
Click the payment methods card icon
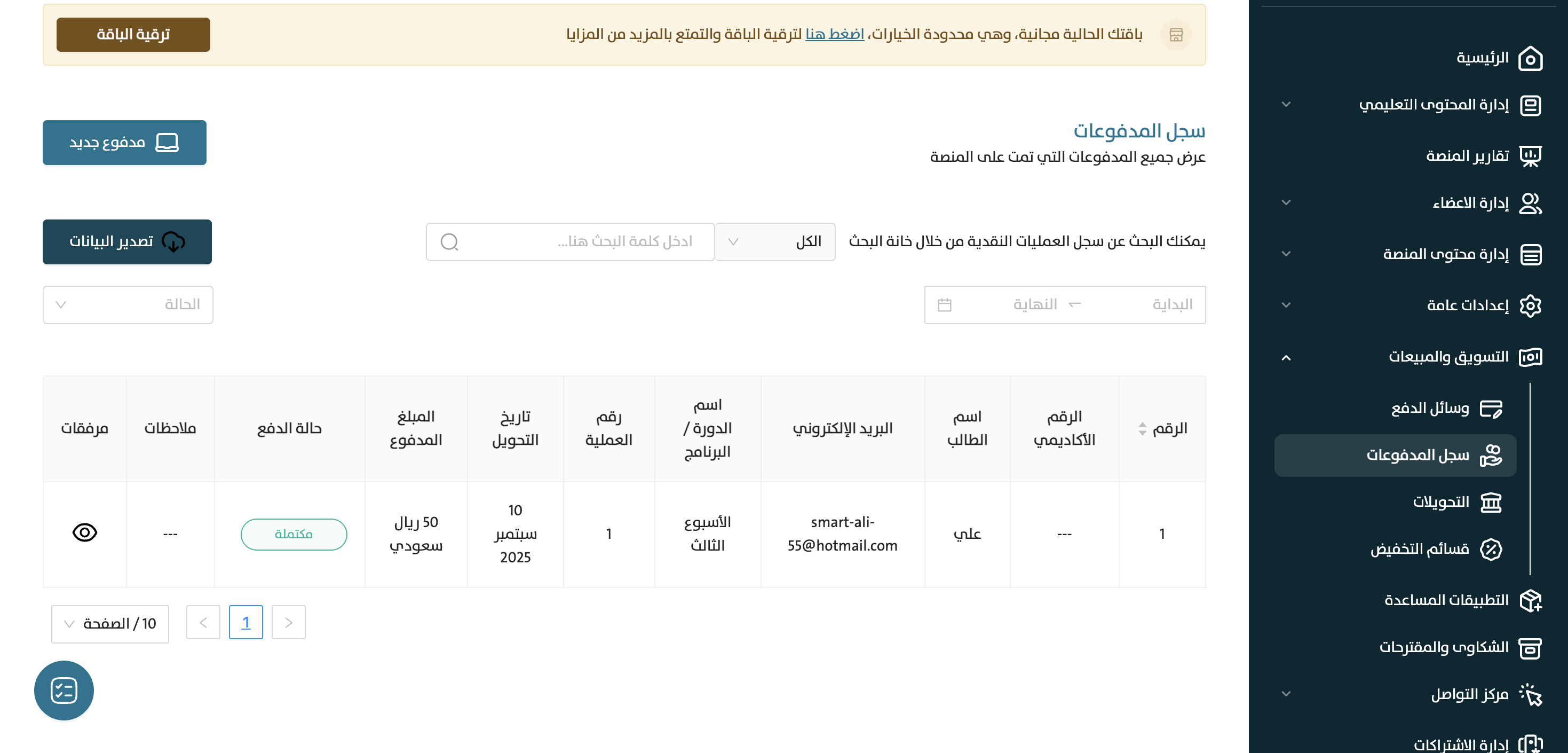point(1491,408)
